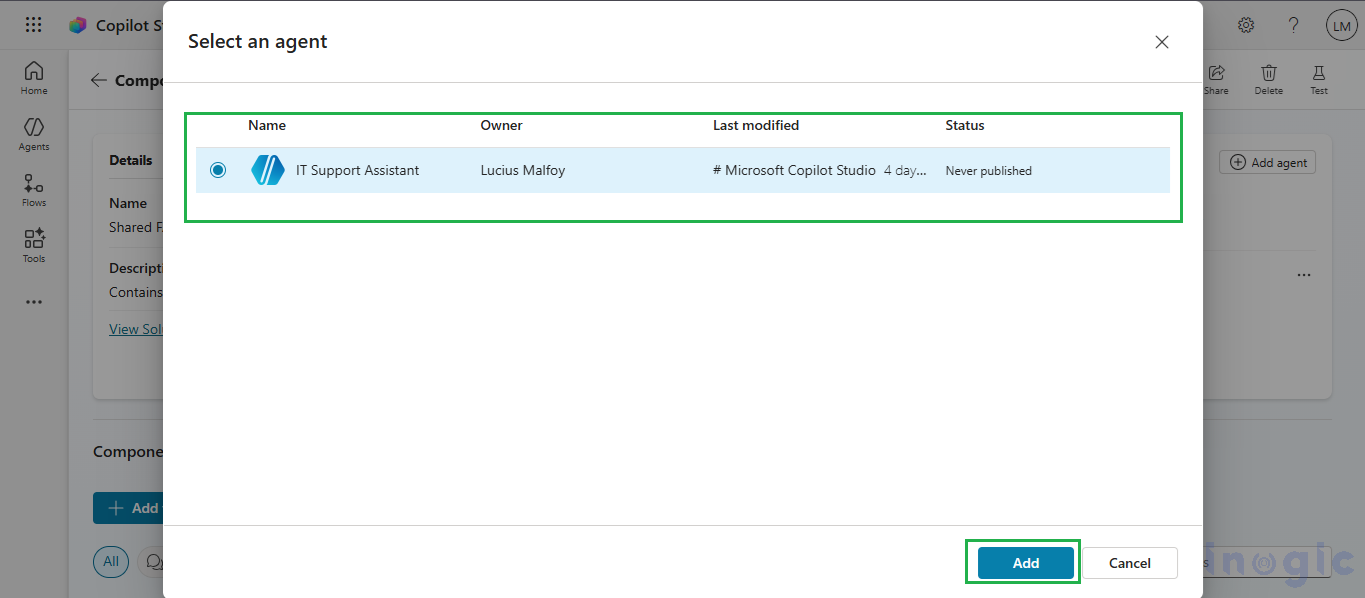The image size is (1365, 598).
Task: Open the Help question mark menu
Action: pos(1293,24)
